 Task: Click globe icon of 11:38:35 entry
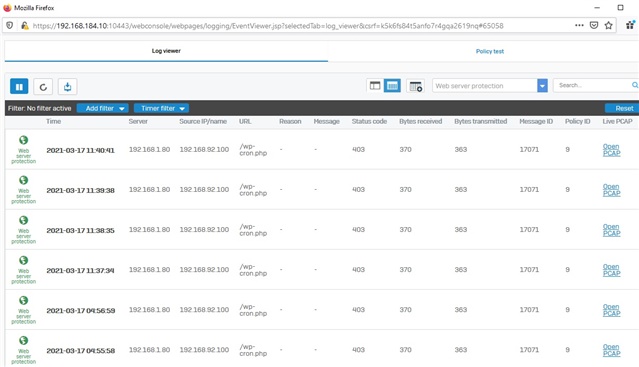[x=24, y=220]
